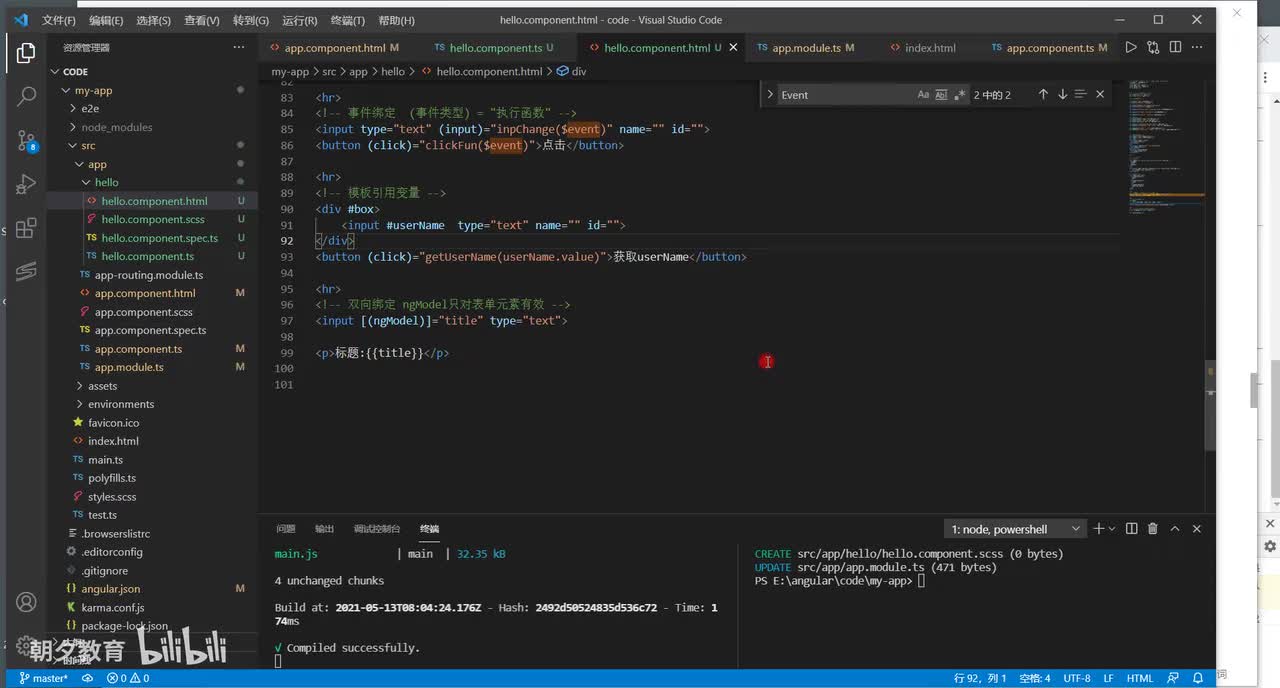Open Source Control view in activity bar
The height and width of the screenshot is (688, 1280).
[27, 141]
